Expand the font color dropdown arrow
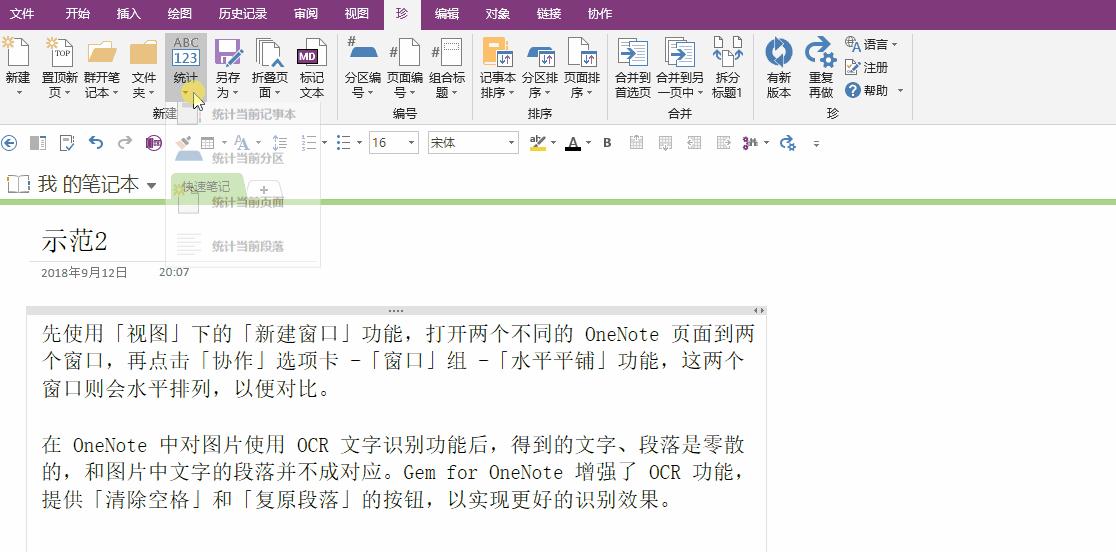The image size is (1116, 552). tap(588, 143)
